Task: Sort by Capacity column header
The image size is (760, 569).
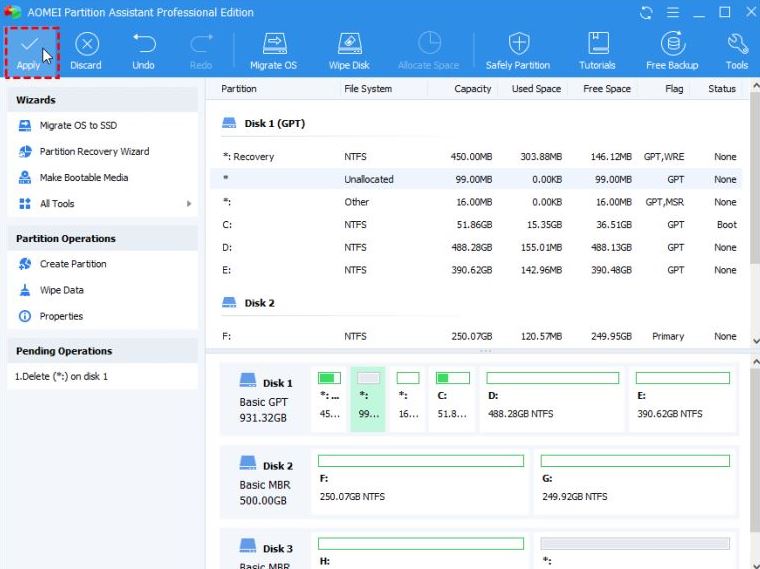Action: (x=473, y=89)
